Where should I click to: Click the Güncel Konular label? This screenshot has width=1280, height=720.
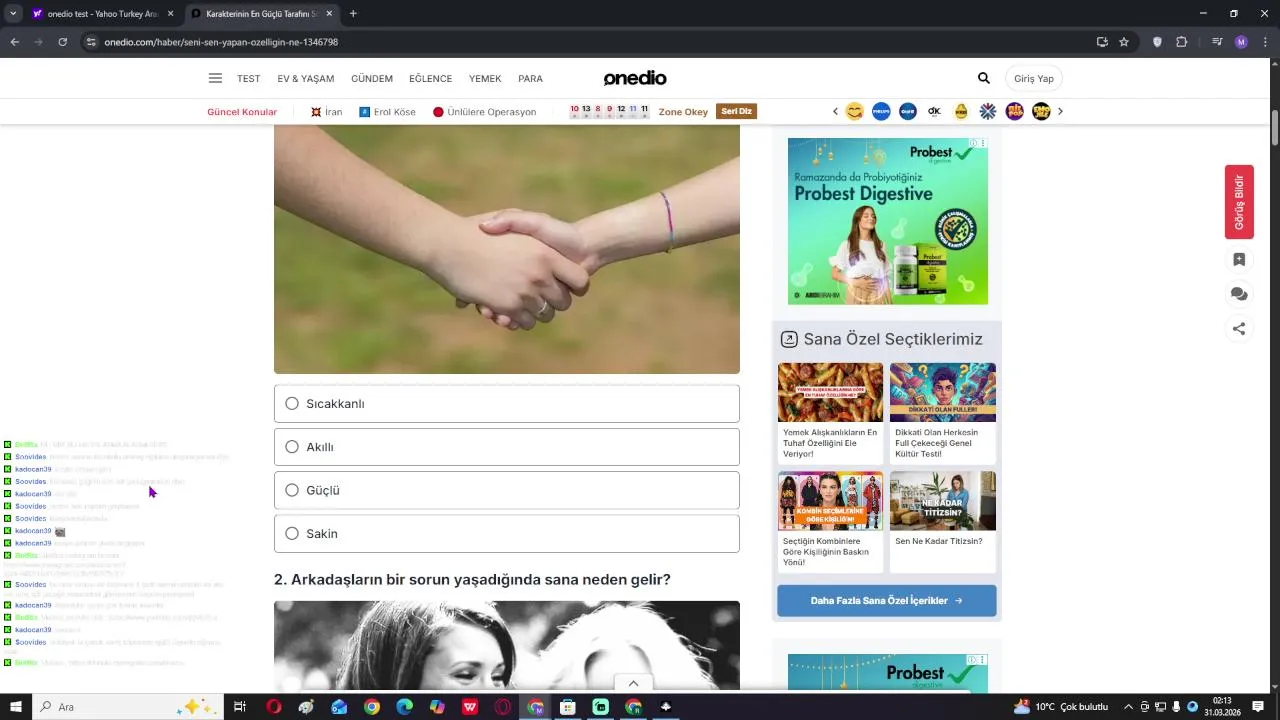(x=242, y=112)
